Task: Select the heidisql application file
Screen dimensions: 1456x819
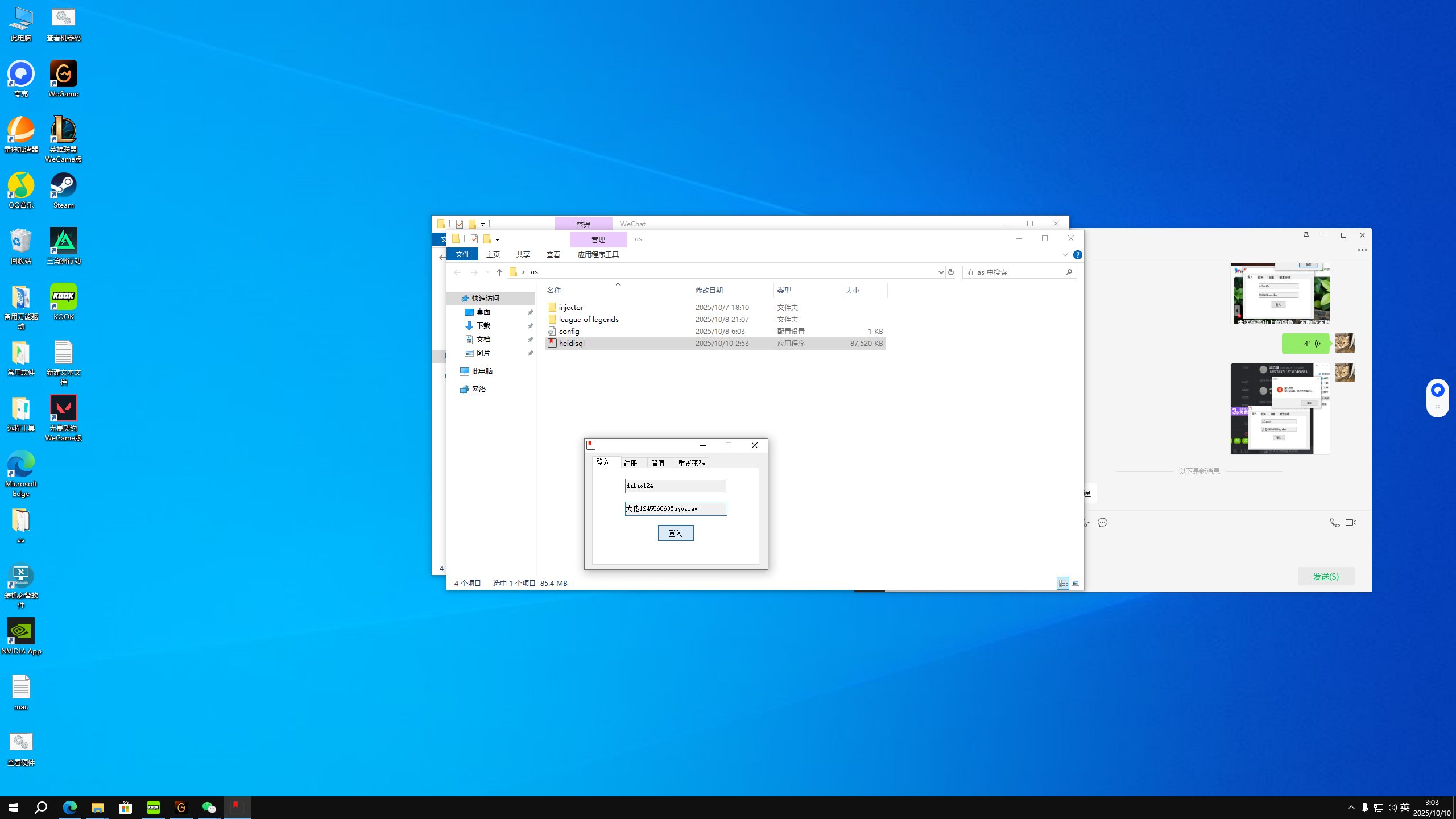Action: tap(571, 343)
